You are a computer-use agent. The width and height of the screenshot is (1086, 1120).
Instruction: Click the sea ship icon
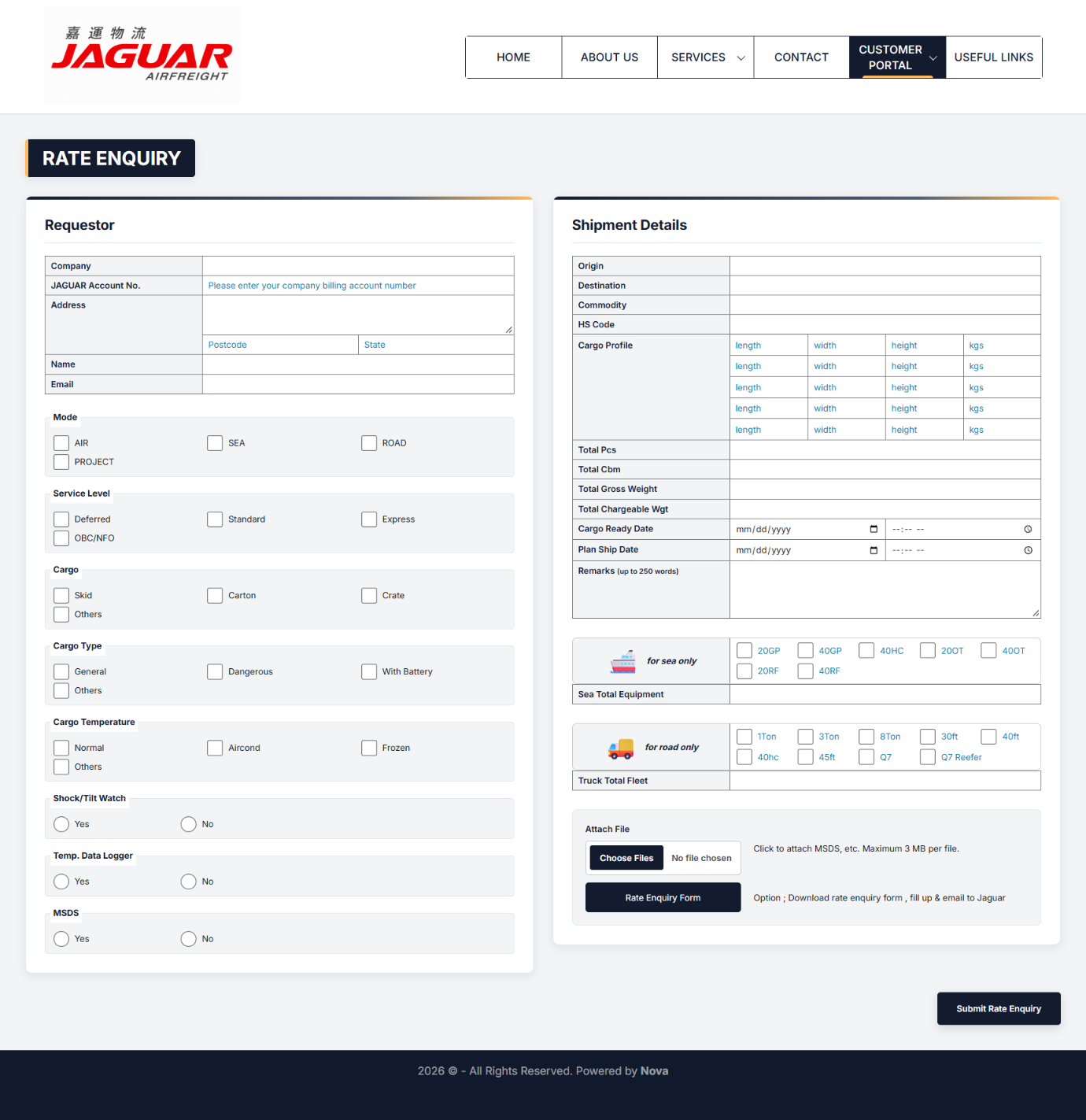click(622, 662)
